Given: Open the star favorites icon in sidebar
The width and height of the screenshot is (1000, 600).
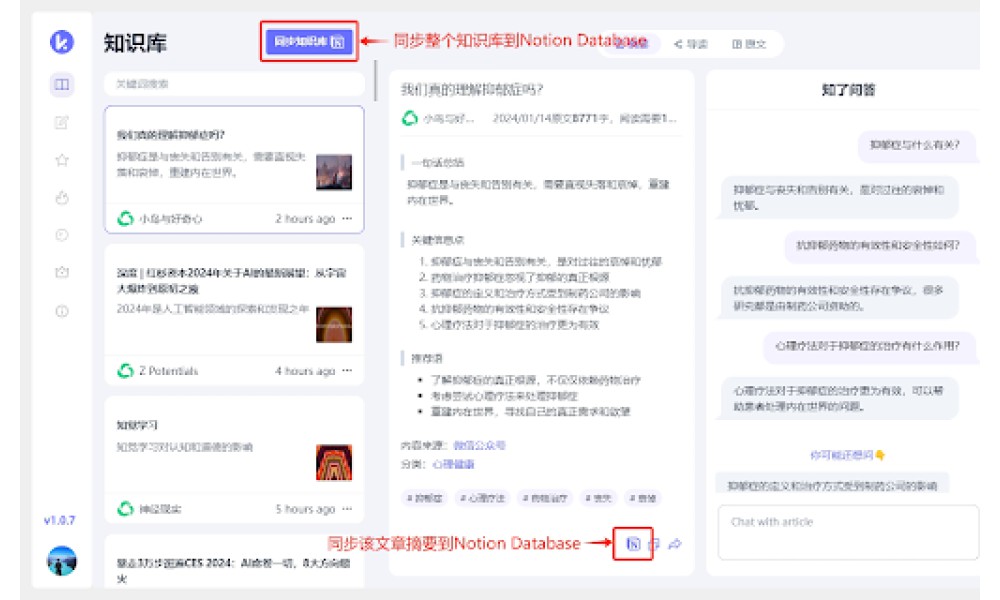Looking at the screenshot, I should point(62,160).
